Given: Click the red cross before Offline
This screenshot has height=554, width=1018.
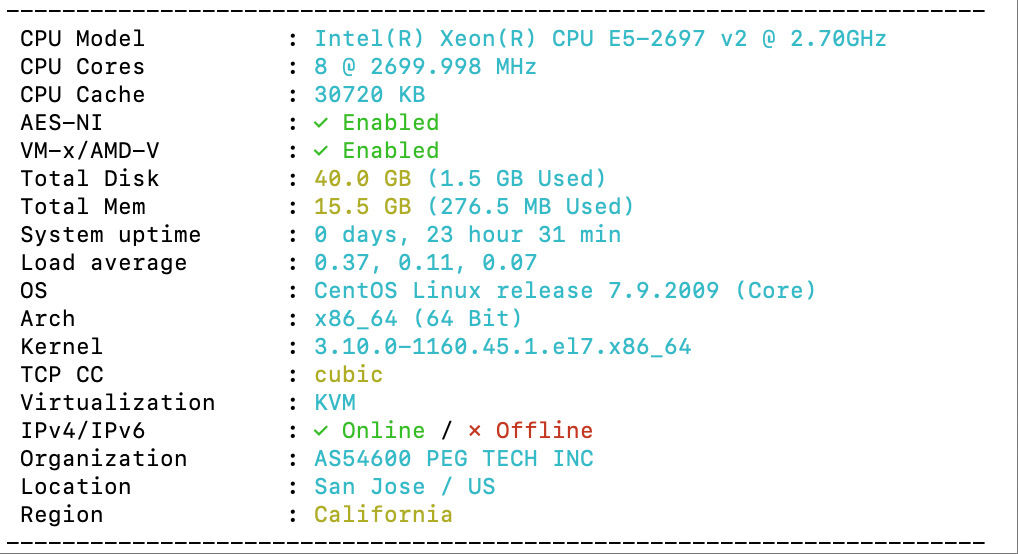Looking at the screenshot, I should pyautogui.click(x=475, y=431).
